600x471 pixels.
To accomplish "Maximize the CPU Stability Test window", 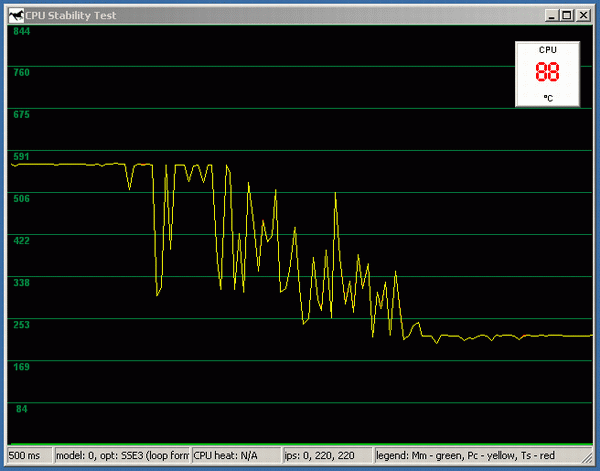I will pyautogui.click(x=567, y=15).
